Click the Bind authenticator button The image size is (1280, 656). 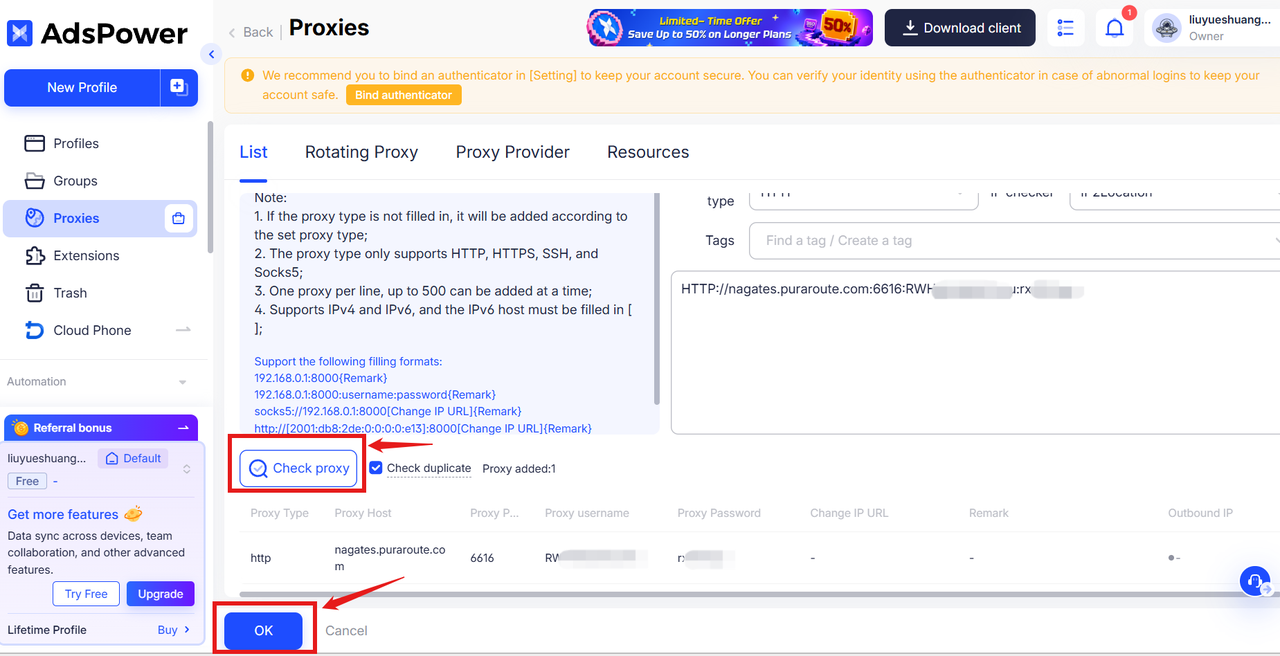(x=404, y=95)
